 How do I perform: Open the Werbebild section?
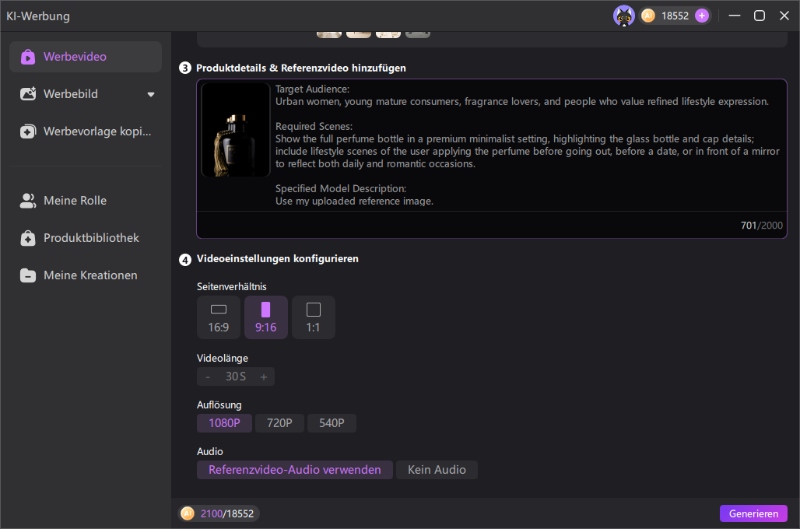point(85,94)
